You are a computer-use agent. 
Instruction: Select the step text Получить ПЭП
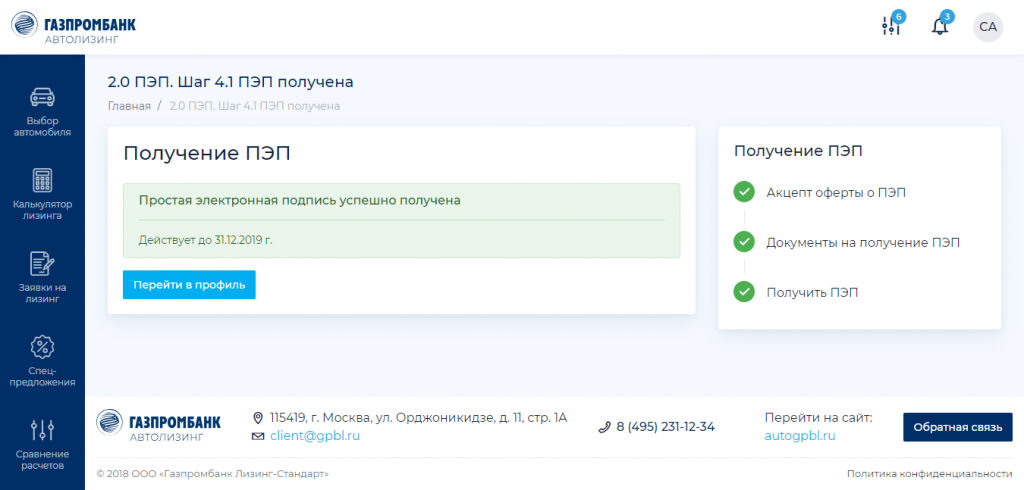click(812, 293)
